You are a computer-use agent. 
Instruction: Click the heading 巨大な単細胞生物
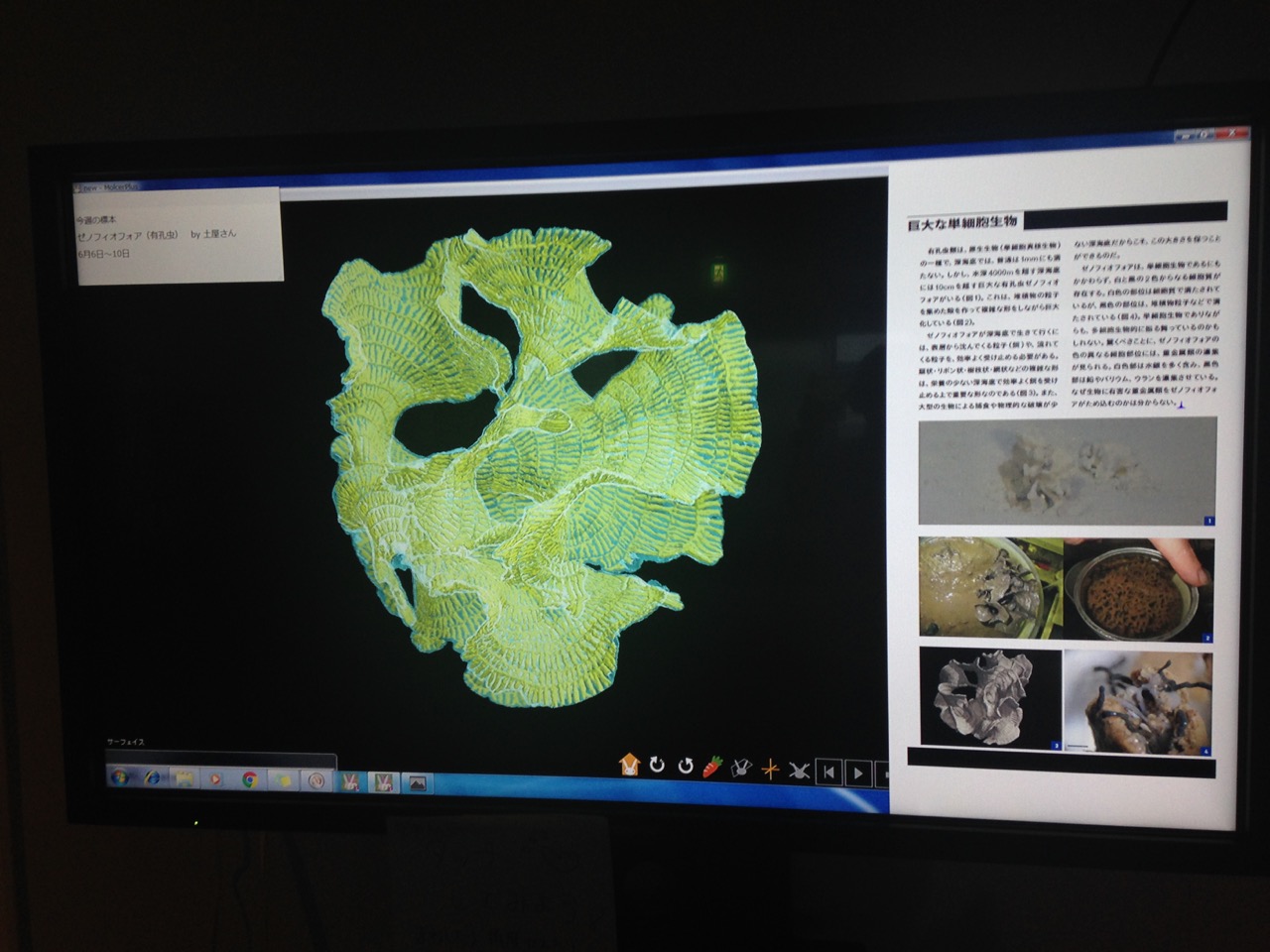964,224
